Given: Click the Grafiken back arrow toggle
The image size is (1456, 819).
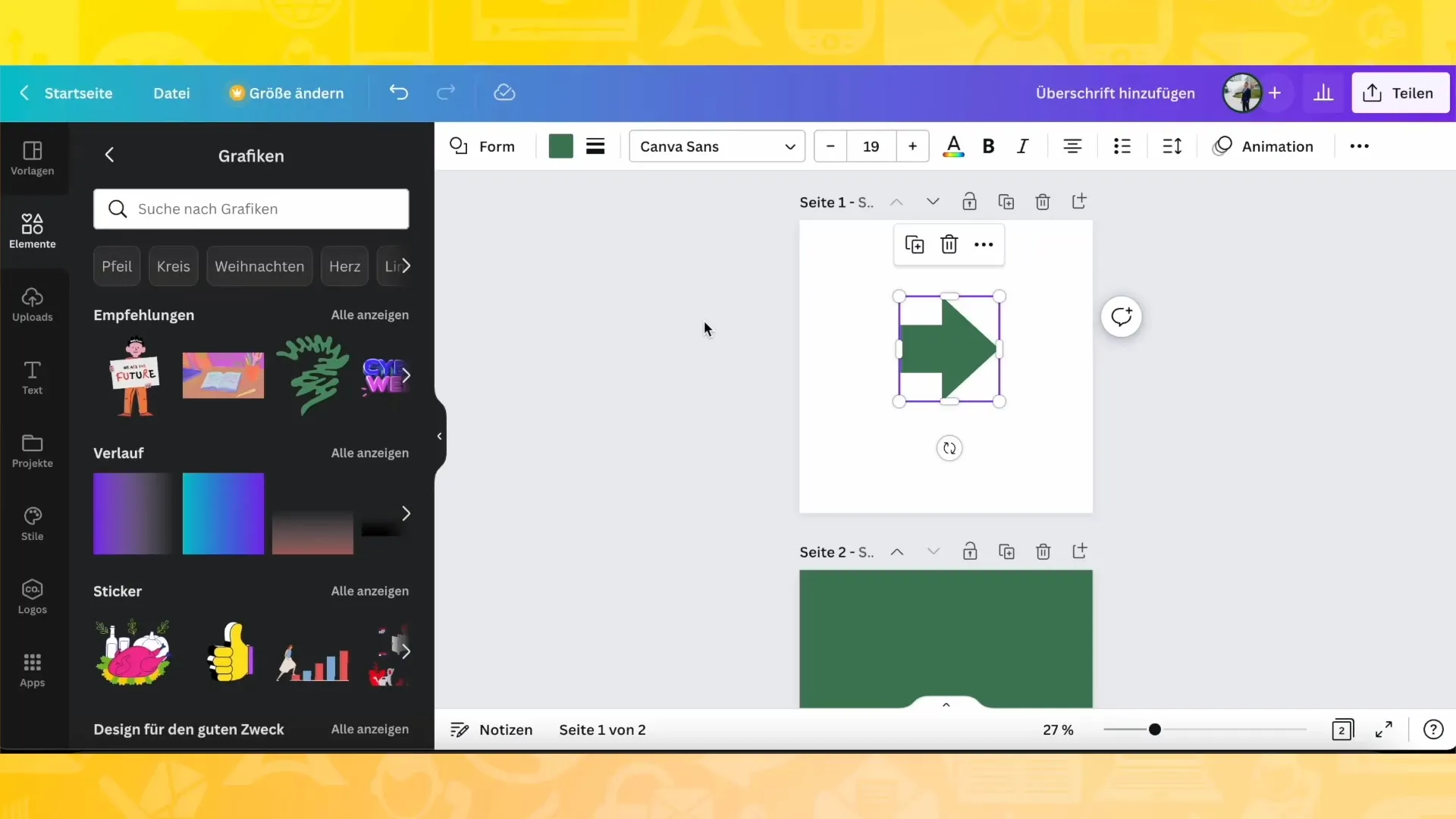Looking at the screenshot, I should pyautogui.click(x=109, y=155).
